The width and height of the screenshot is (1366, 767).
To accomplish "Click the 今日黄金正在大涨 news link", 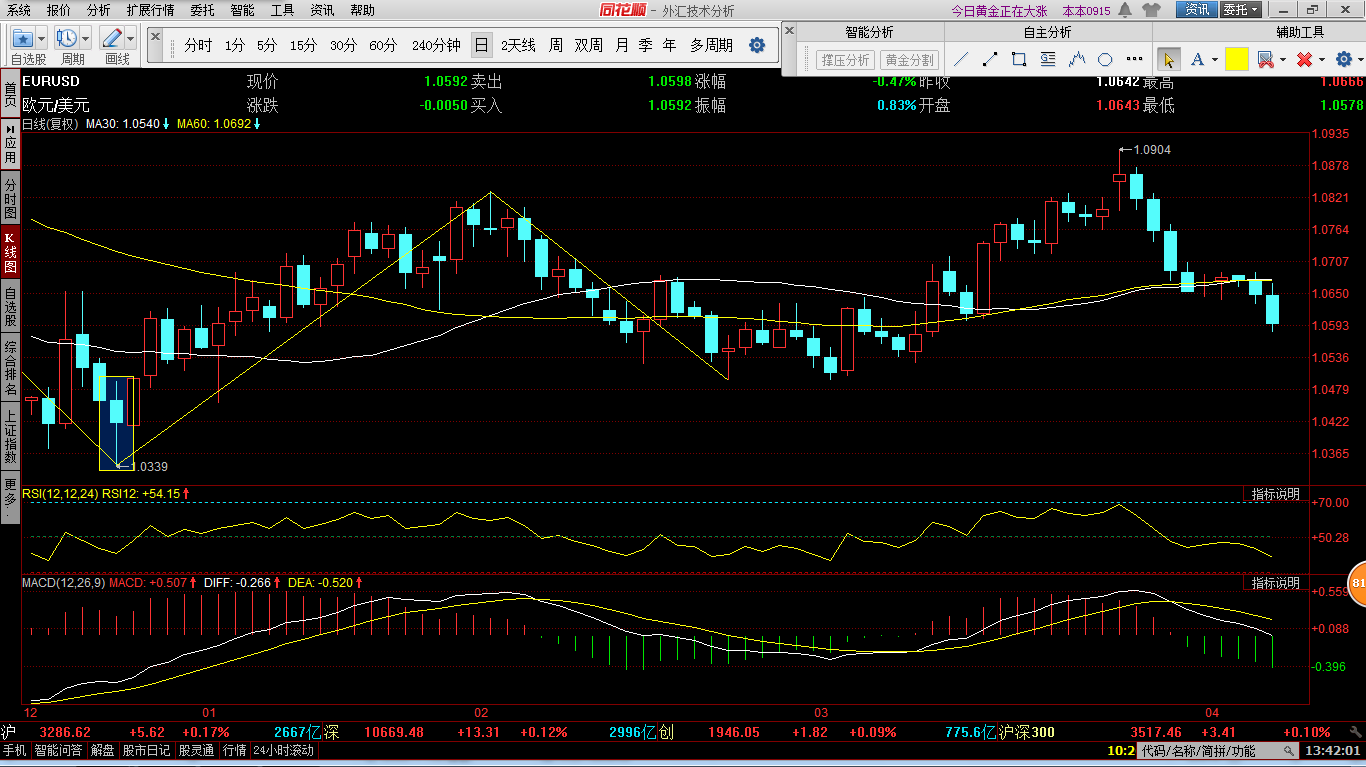I will click(x=1001, y=10).
